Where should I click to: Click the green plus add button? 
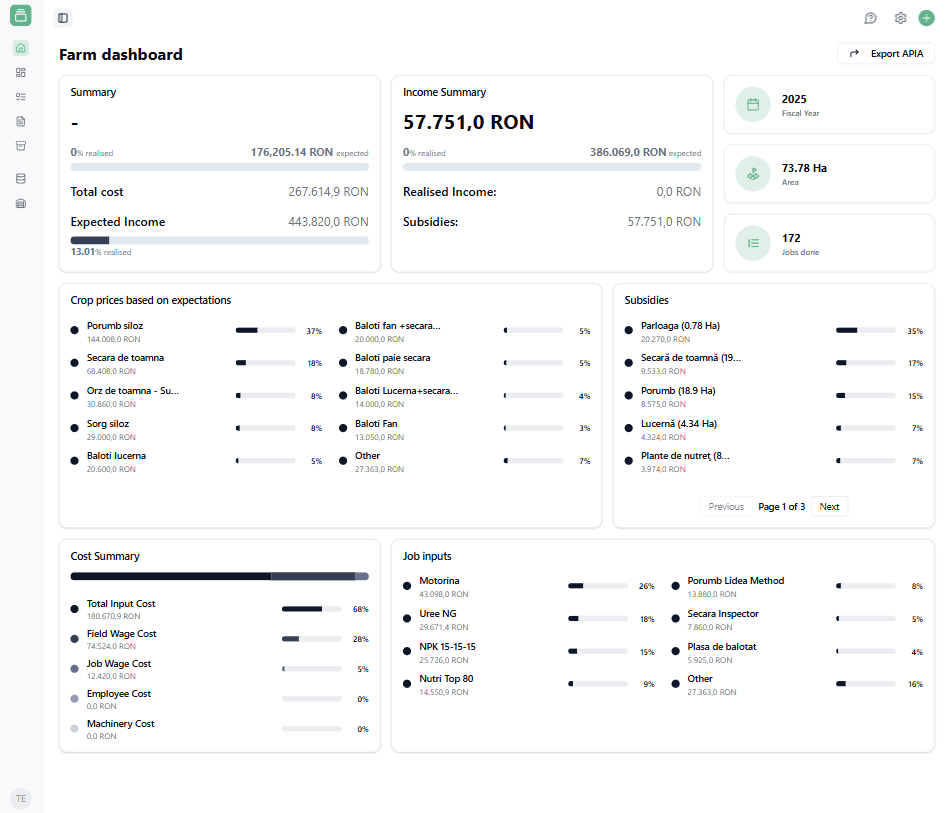click(x=926, y=18)
